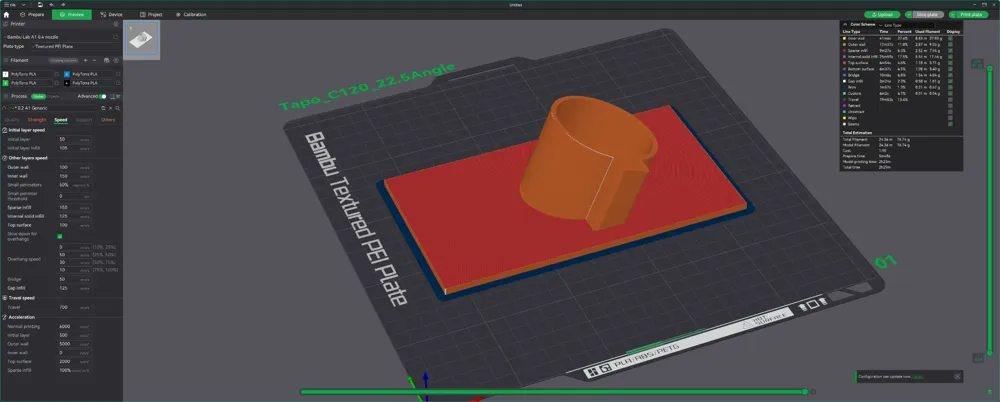Open the Strength settings tab
Viewport: 1000px width, 402px height.
pos(37,119)
